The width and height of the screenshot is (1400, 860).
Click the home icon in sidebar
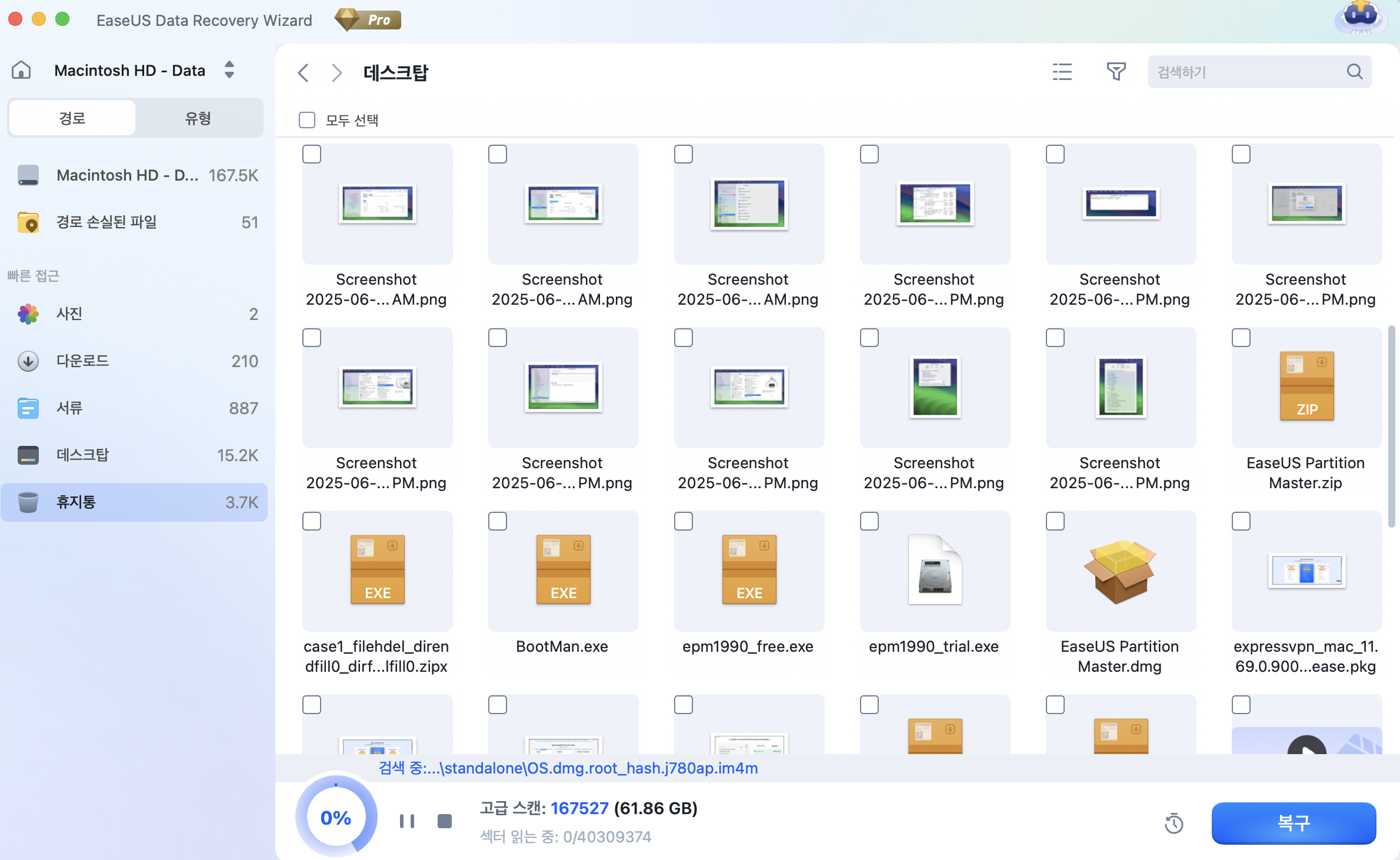(21, 71)
